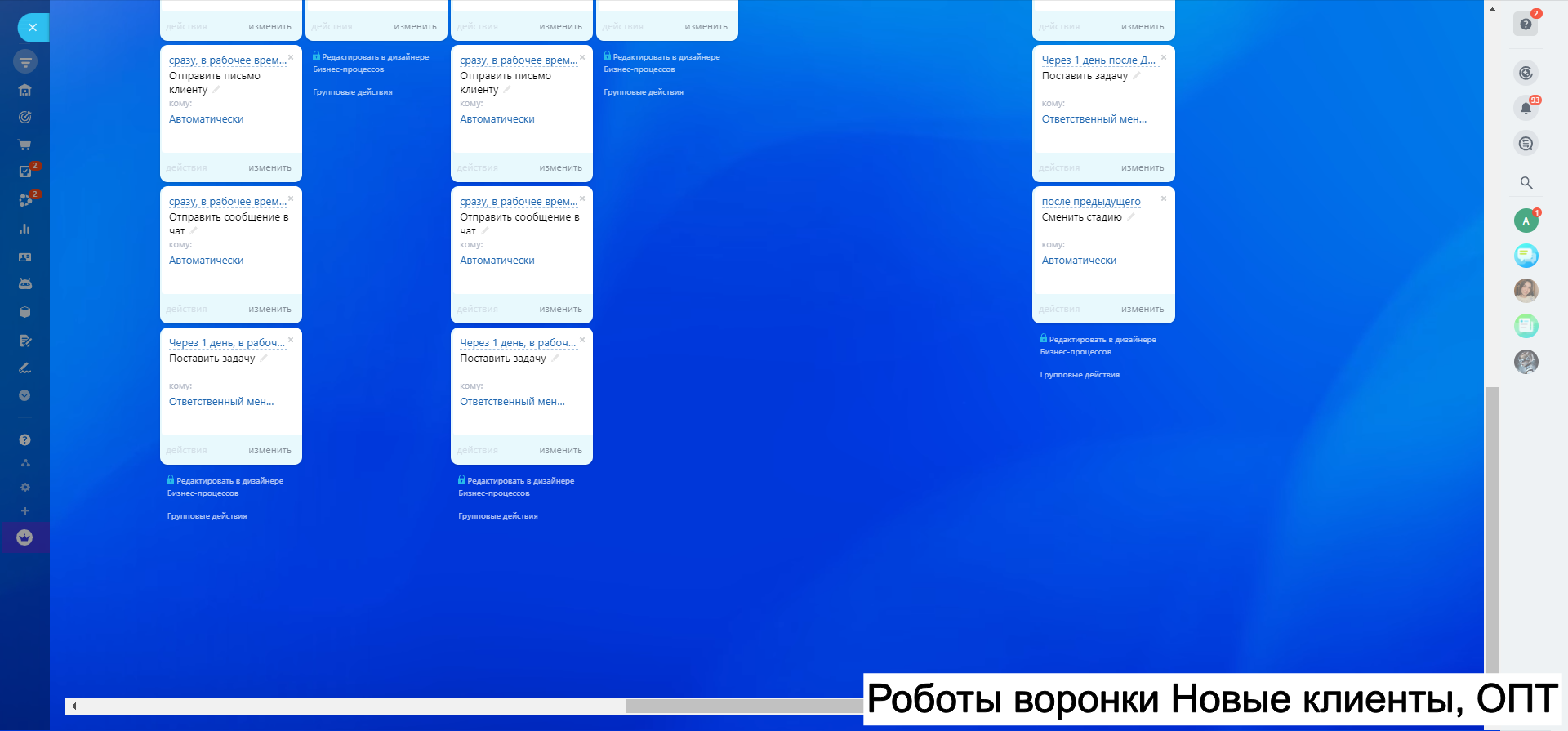Open the shopping cart icon in left sidebar
This screenshot has width=1568, height=731.
click(25, 145)
